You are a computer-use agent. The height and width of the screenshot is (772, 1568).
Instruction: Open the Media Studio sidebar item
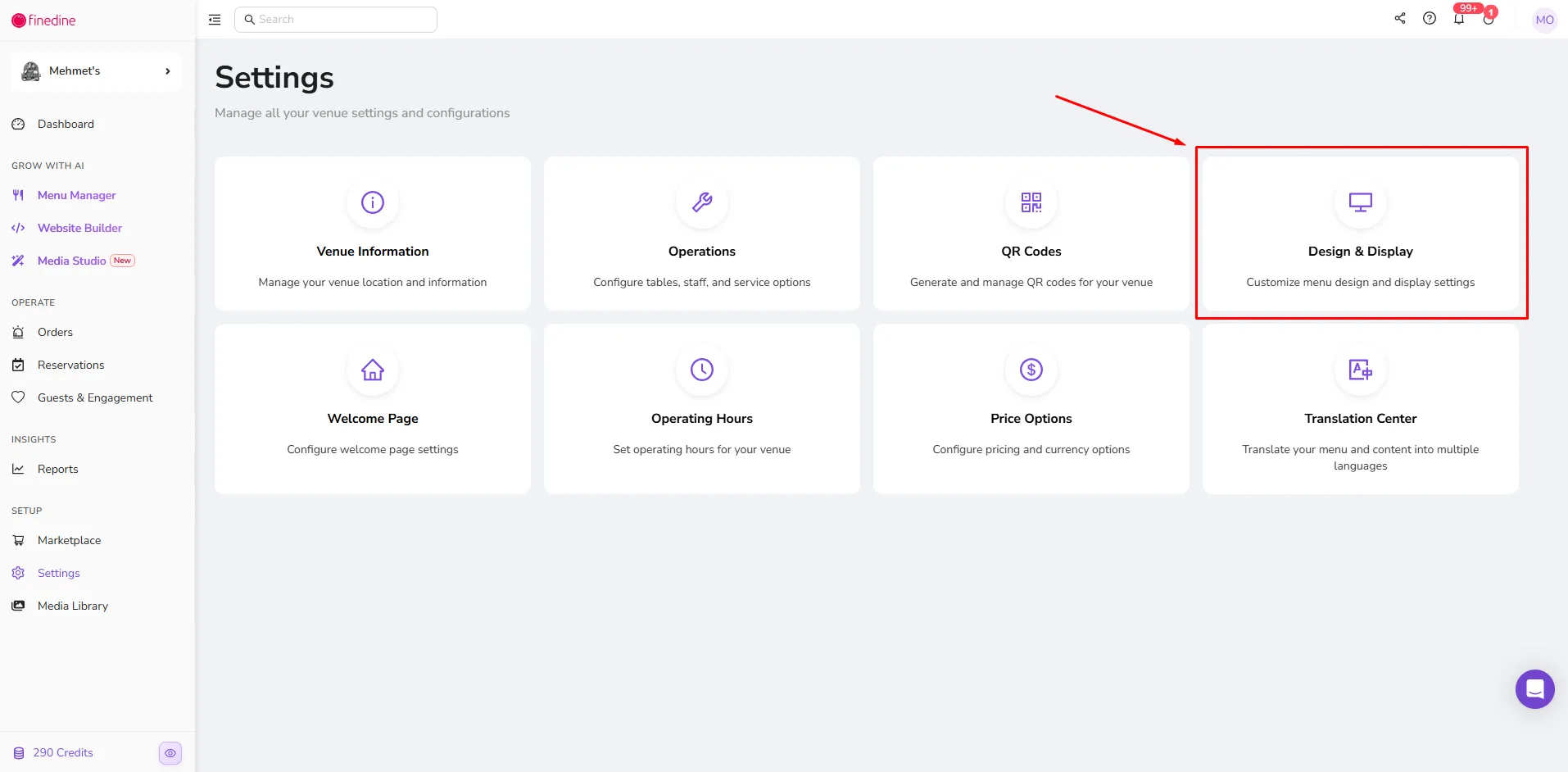tap(73, 261)
